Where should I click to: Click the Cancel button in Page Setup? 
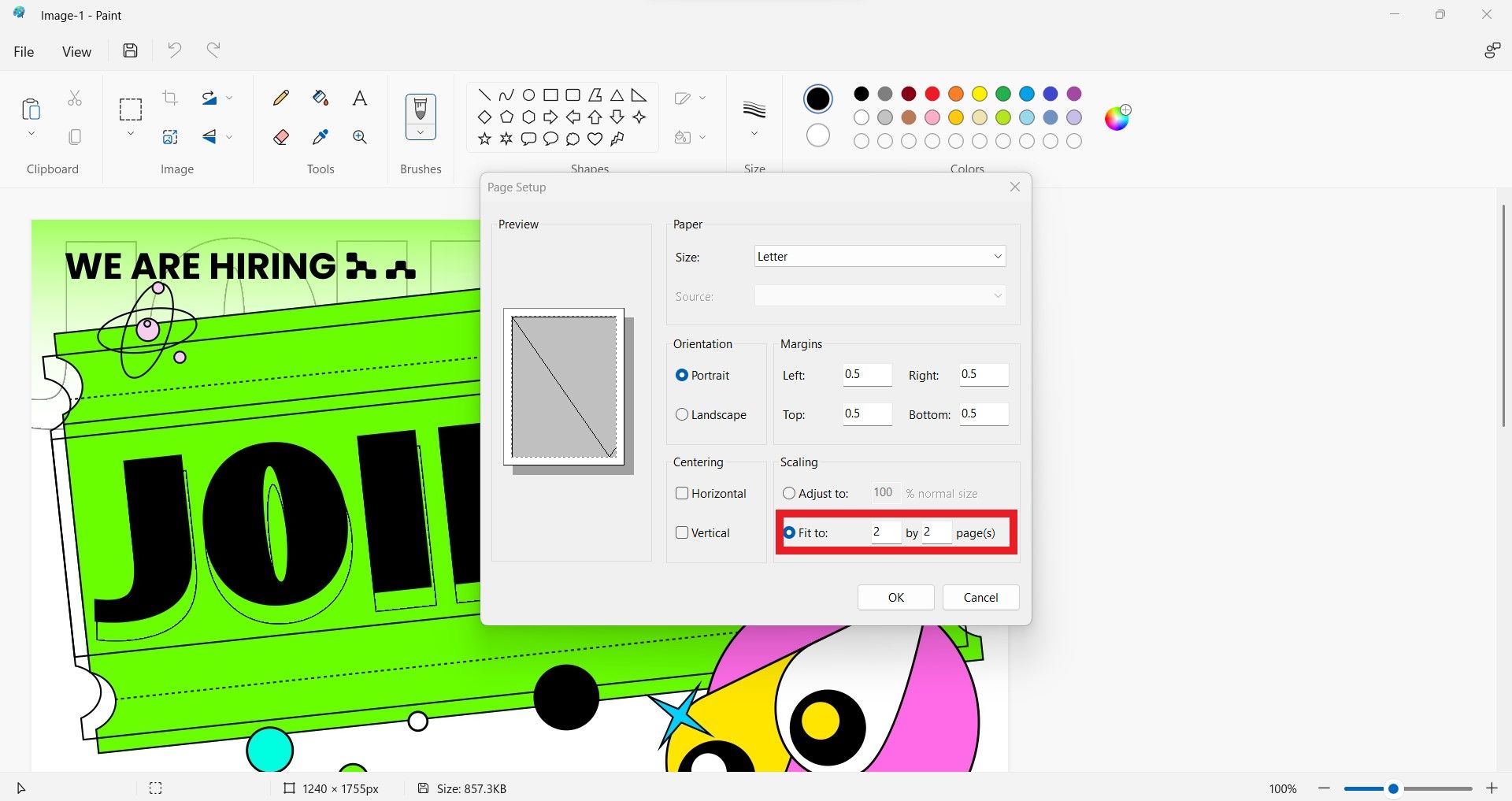pyautogui.click(x=980, y=597)
